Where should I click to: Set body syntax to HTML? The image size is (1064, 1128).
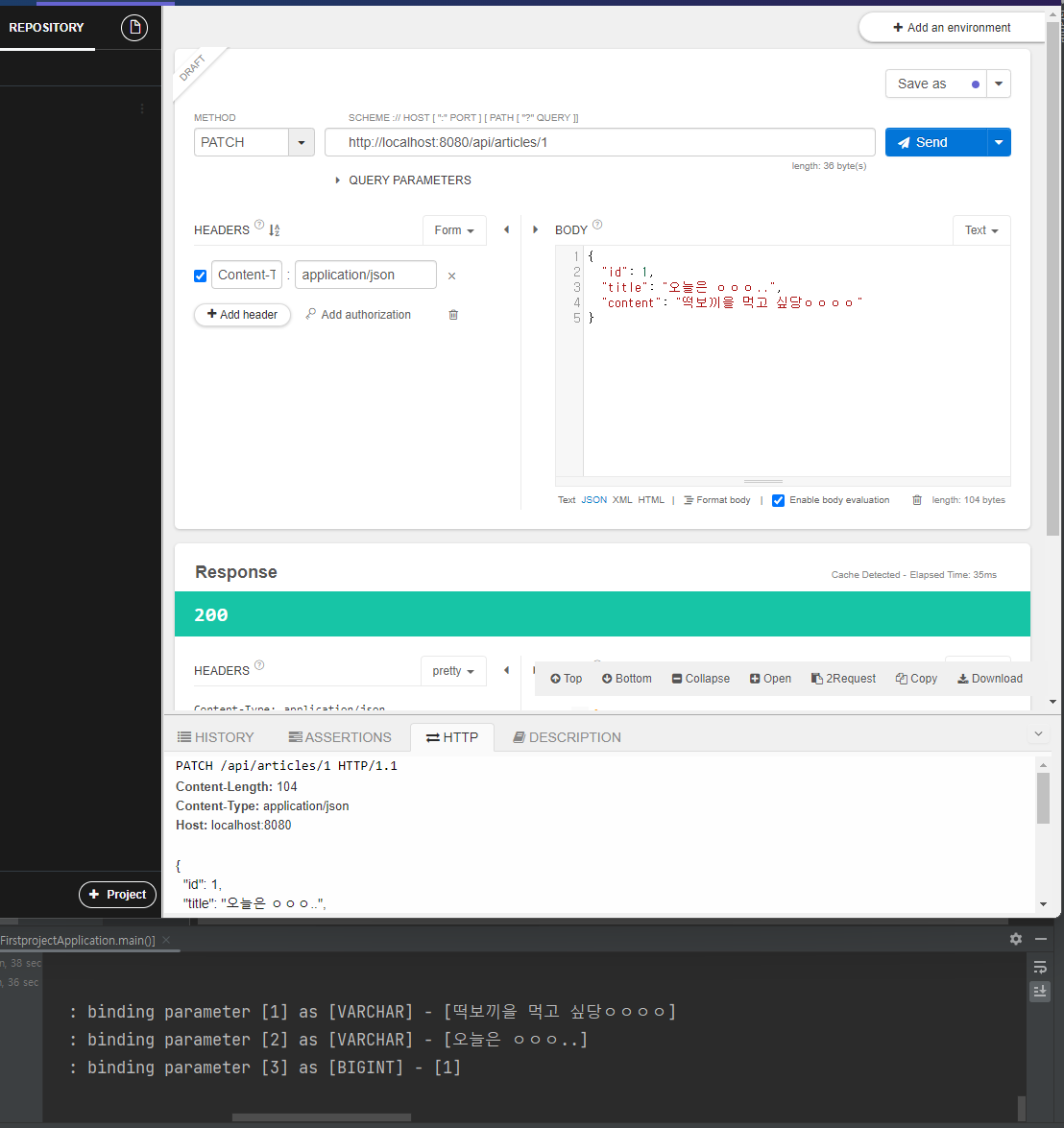click(651, 500)
